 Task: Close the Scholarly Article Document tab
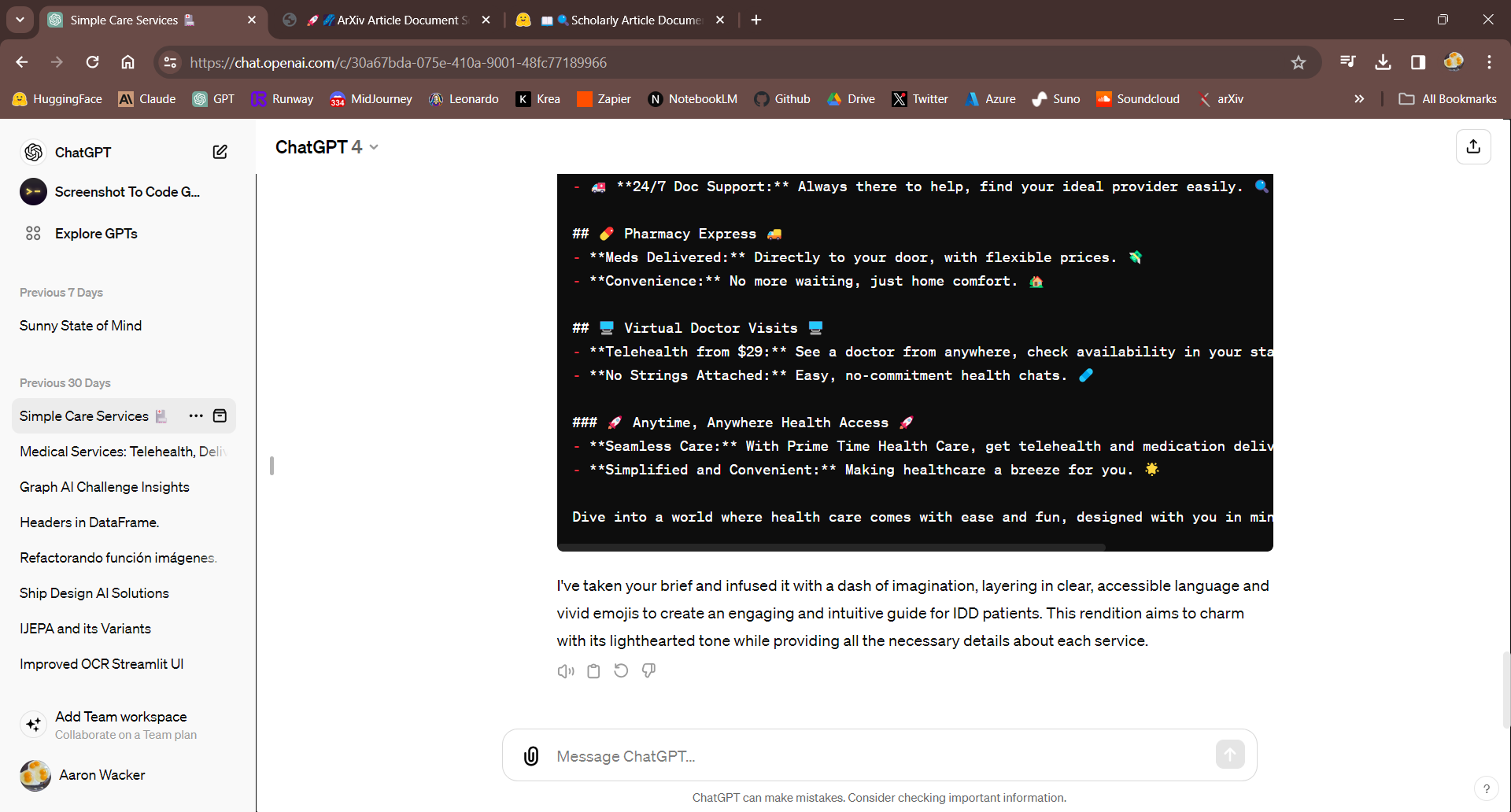click(720, 20)
